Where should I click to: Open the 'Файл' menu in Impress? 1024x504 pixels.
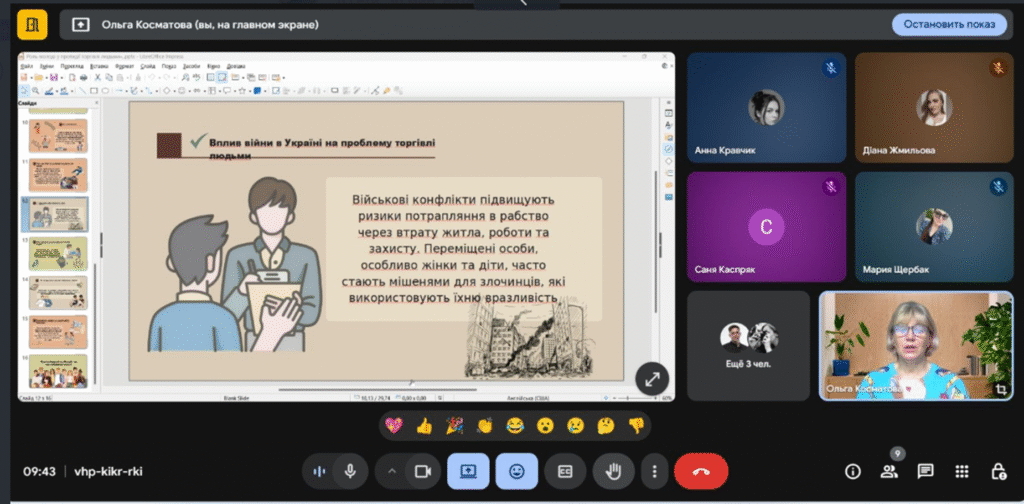point(27,66)
